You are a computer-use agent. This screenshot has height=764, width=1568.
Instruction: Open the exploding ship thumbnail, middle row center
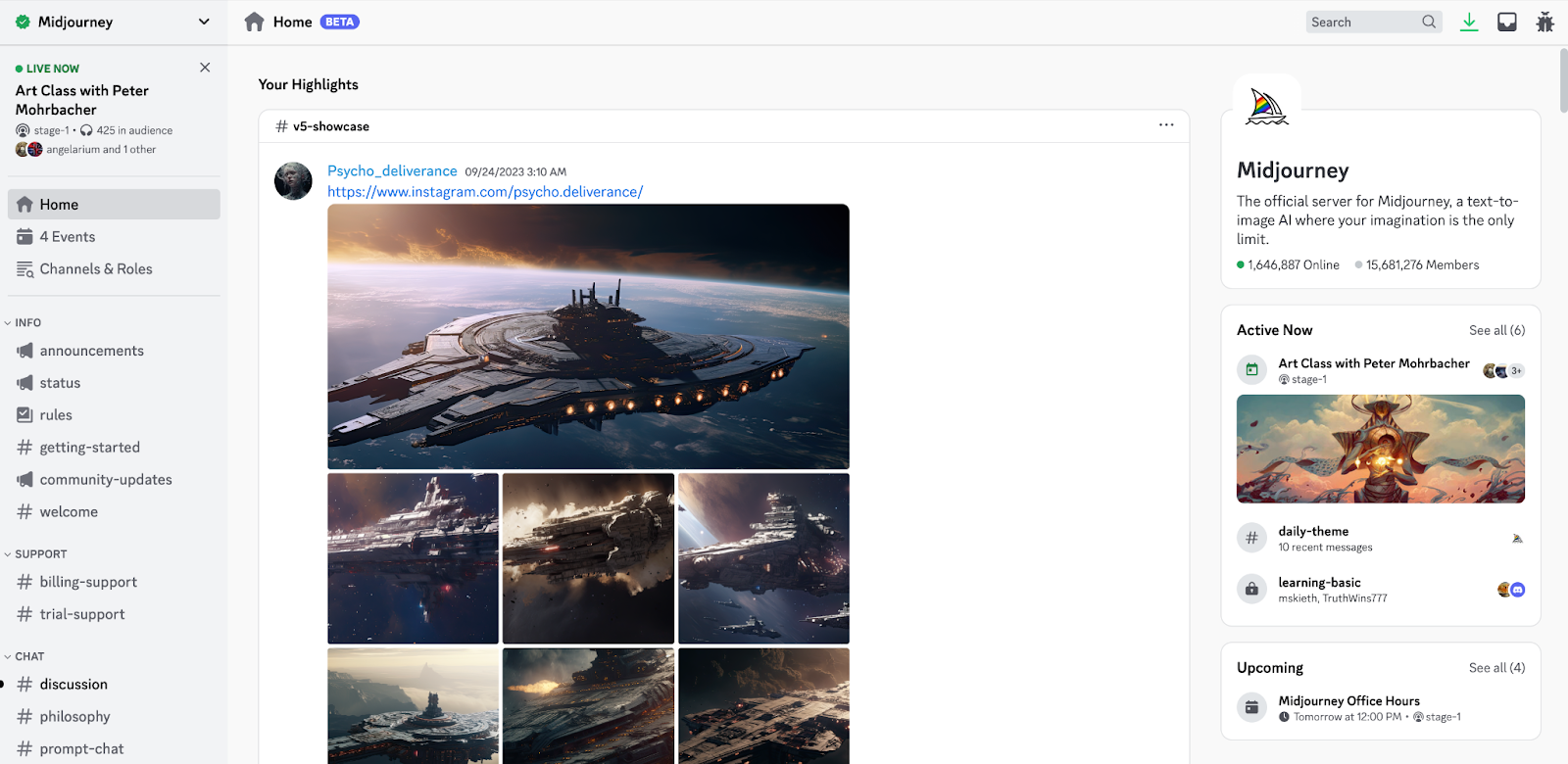pos(588,558)
